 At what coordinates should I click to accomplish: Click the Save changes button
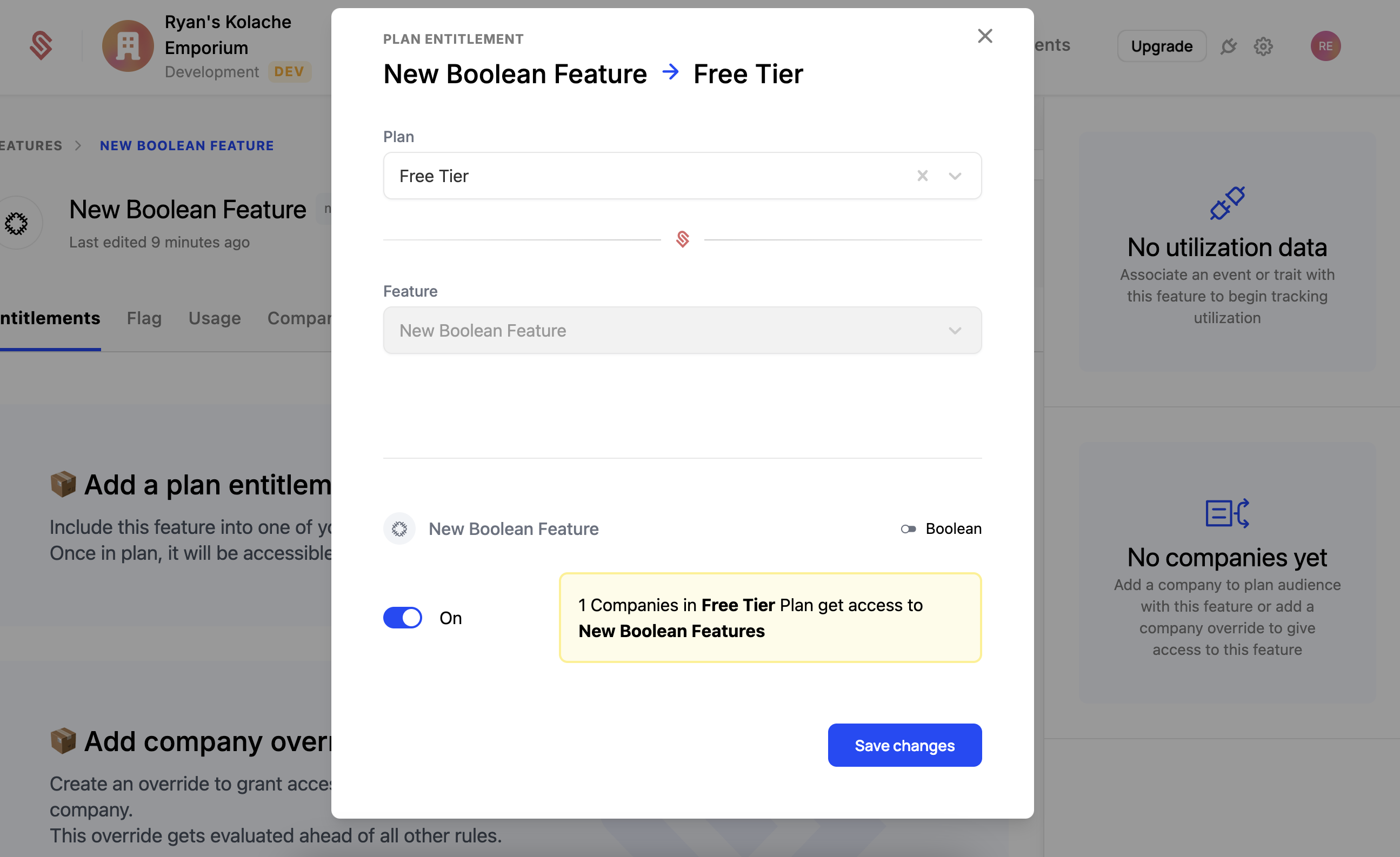point(904,745)
